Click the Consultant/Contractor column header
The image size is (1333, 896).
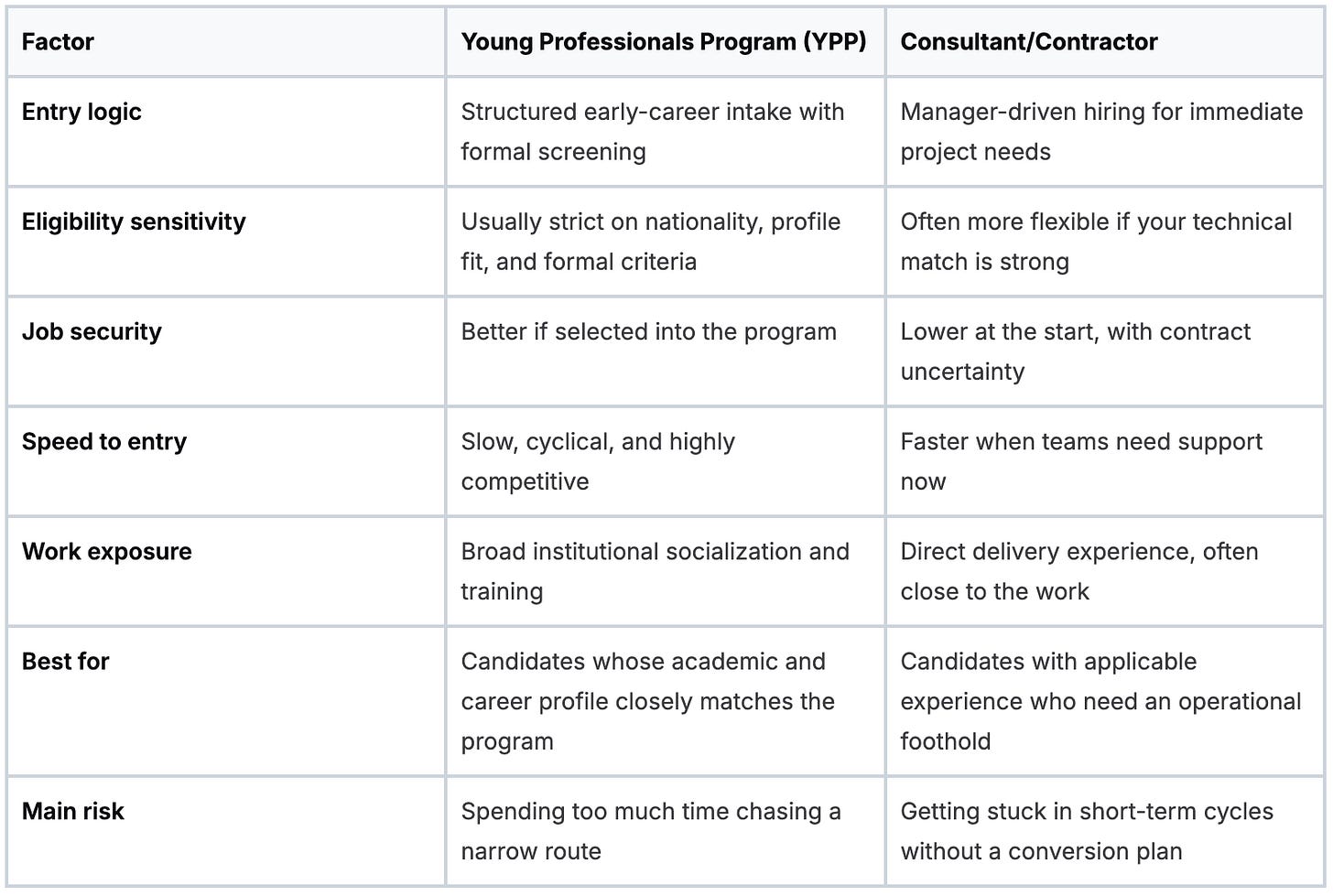(x=1028, y=42)
